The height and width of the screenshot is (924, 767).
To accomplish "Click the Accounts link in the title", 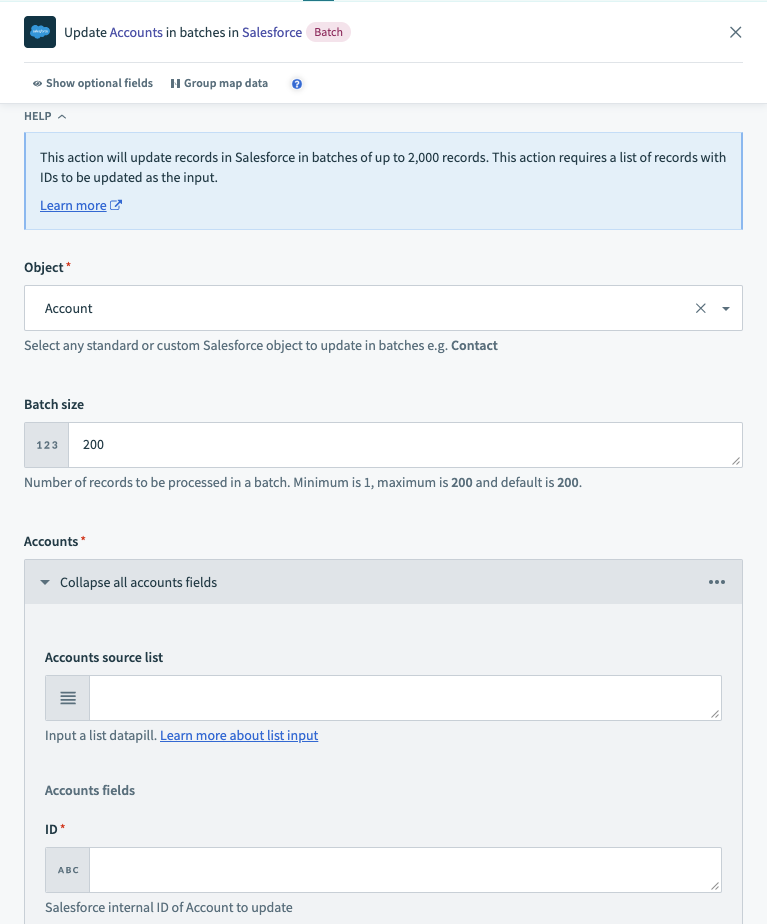I will [x=136, y=32].
